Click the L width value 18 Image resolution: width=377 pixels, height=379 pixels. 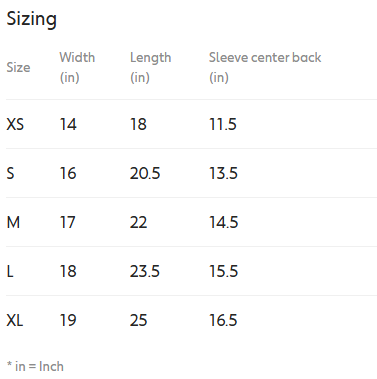68,271
